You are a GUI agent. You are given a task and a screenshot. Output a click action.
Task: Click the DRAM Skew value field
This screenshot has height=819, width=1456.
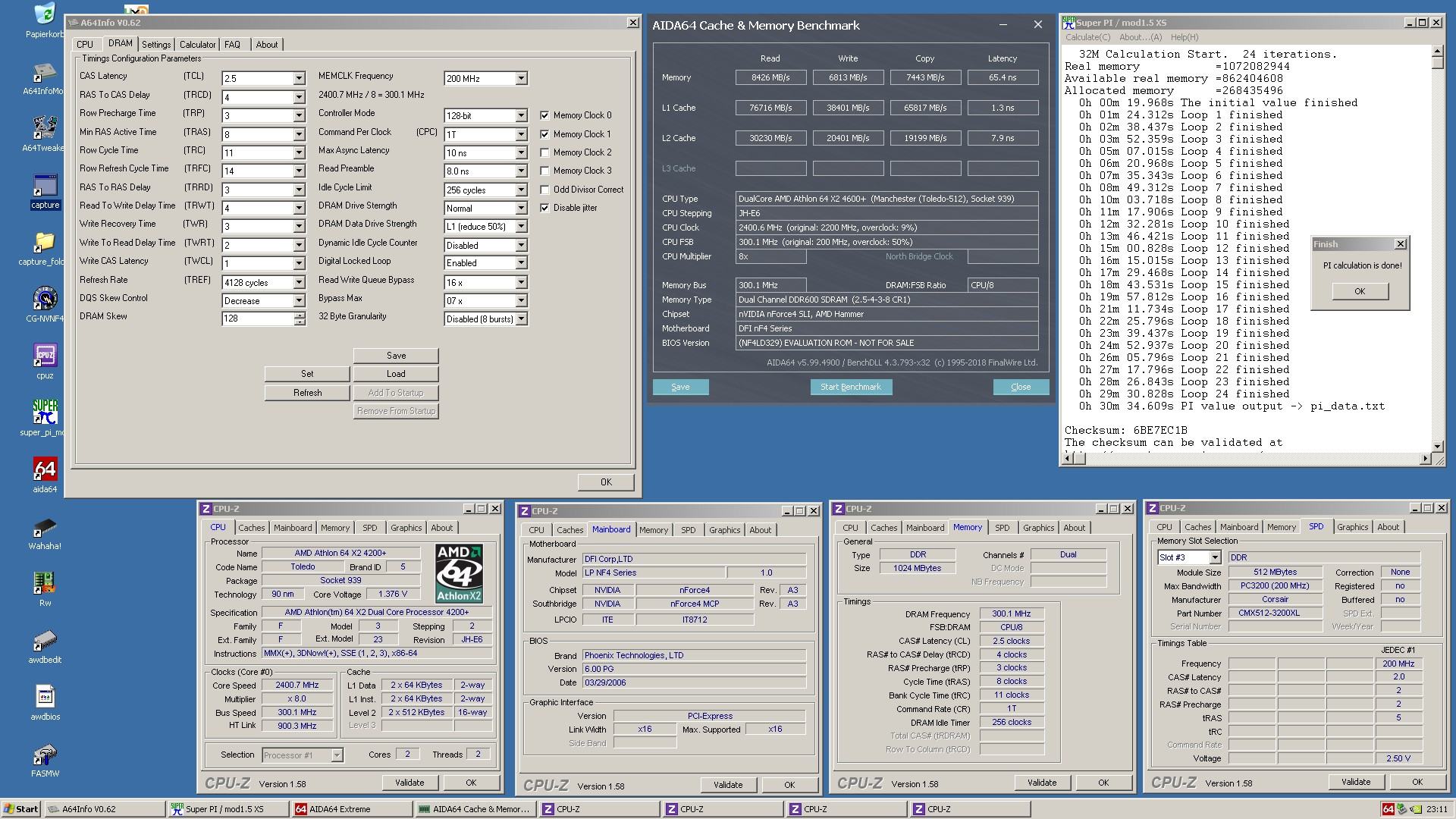258,319
